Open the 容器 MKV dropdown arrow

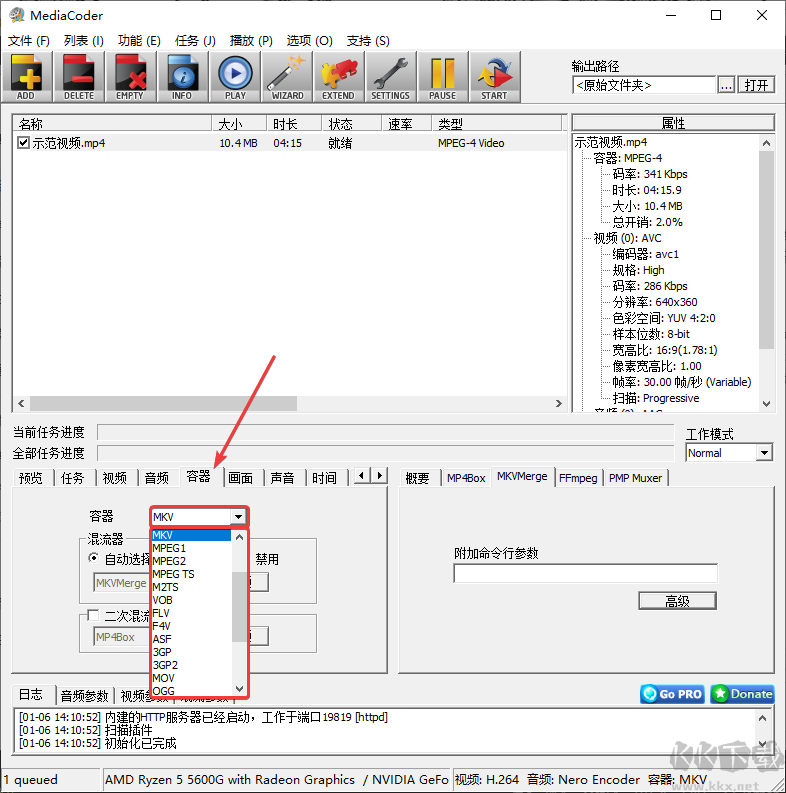238,517
